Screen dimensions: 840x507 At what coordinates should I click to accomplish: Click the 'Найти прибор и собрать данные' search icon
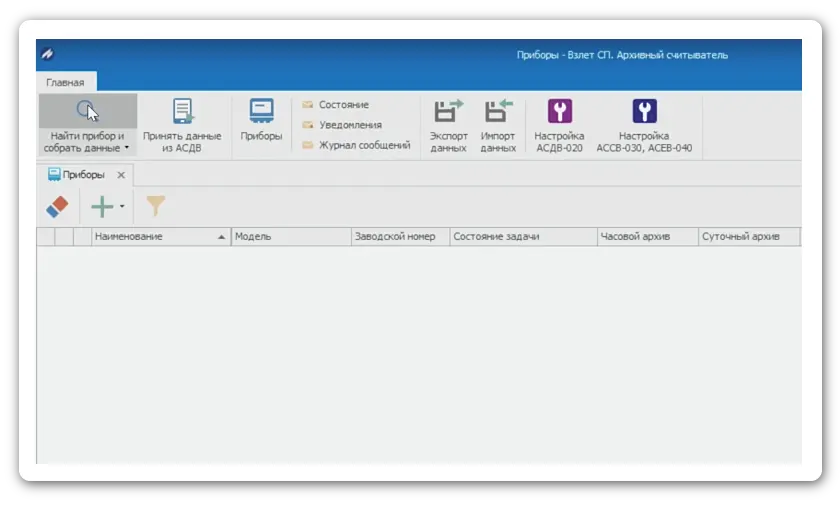[87, 111]
